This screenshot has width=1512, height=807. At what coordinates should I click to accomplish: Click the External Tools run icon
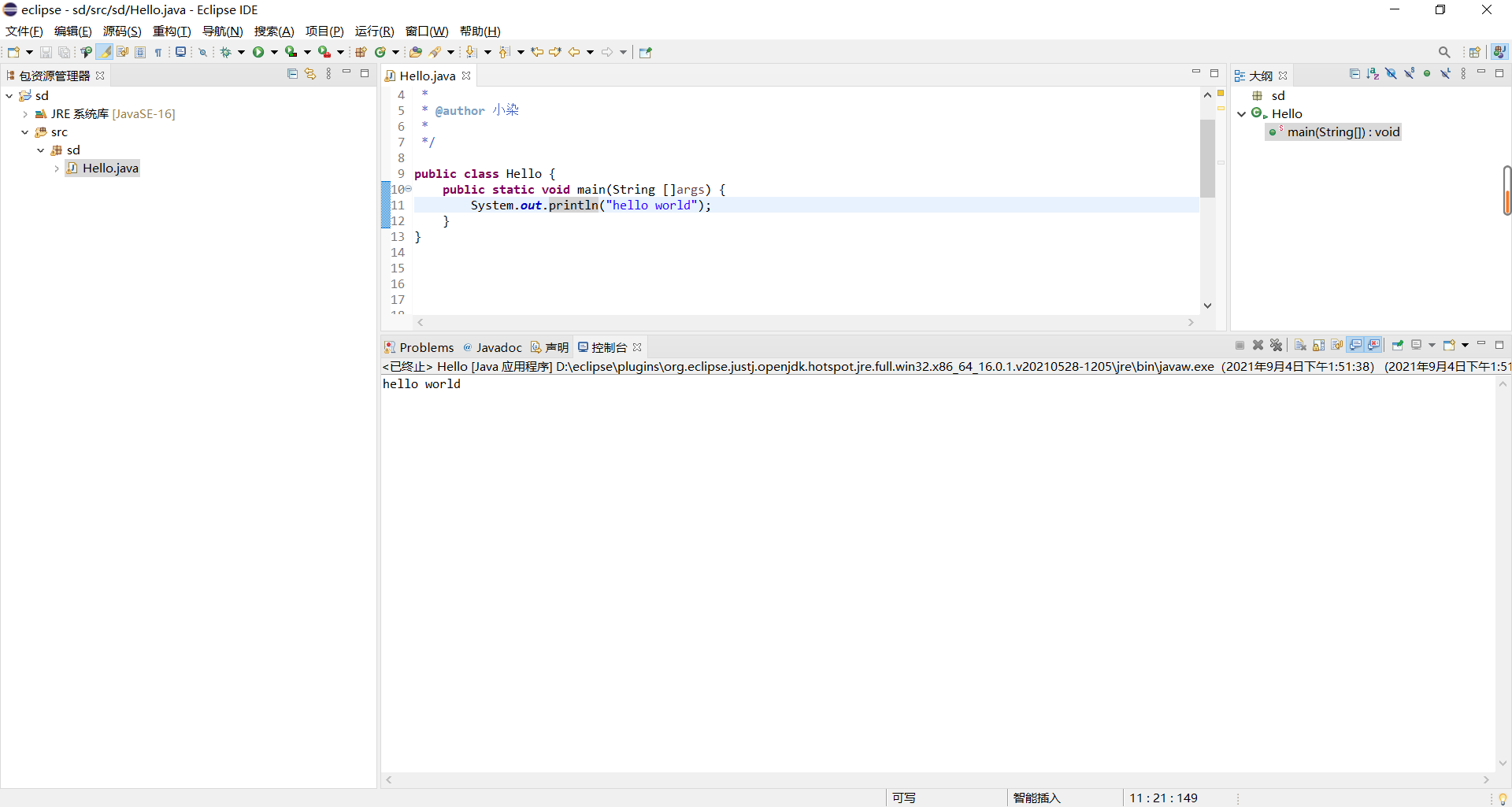point(324,52)
